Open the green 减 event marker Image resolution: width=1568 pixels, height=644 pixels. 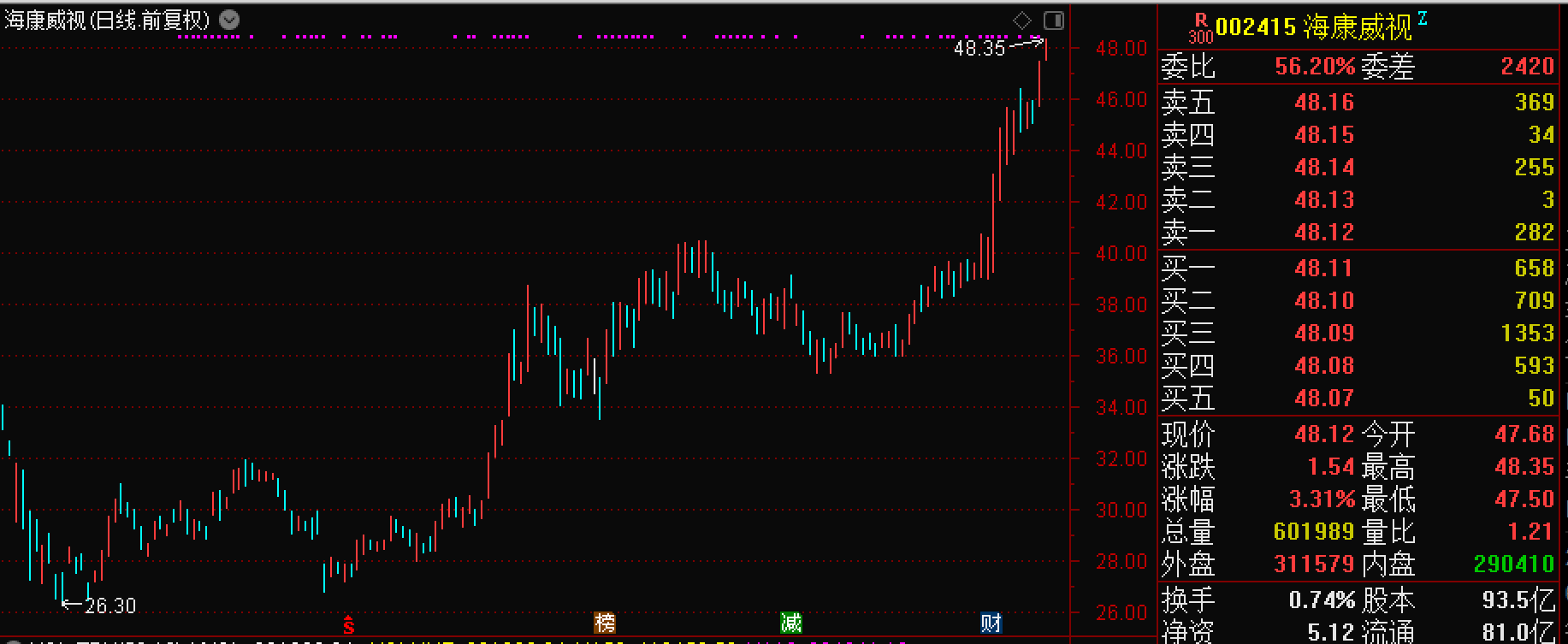[791, 623]
